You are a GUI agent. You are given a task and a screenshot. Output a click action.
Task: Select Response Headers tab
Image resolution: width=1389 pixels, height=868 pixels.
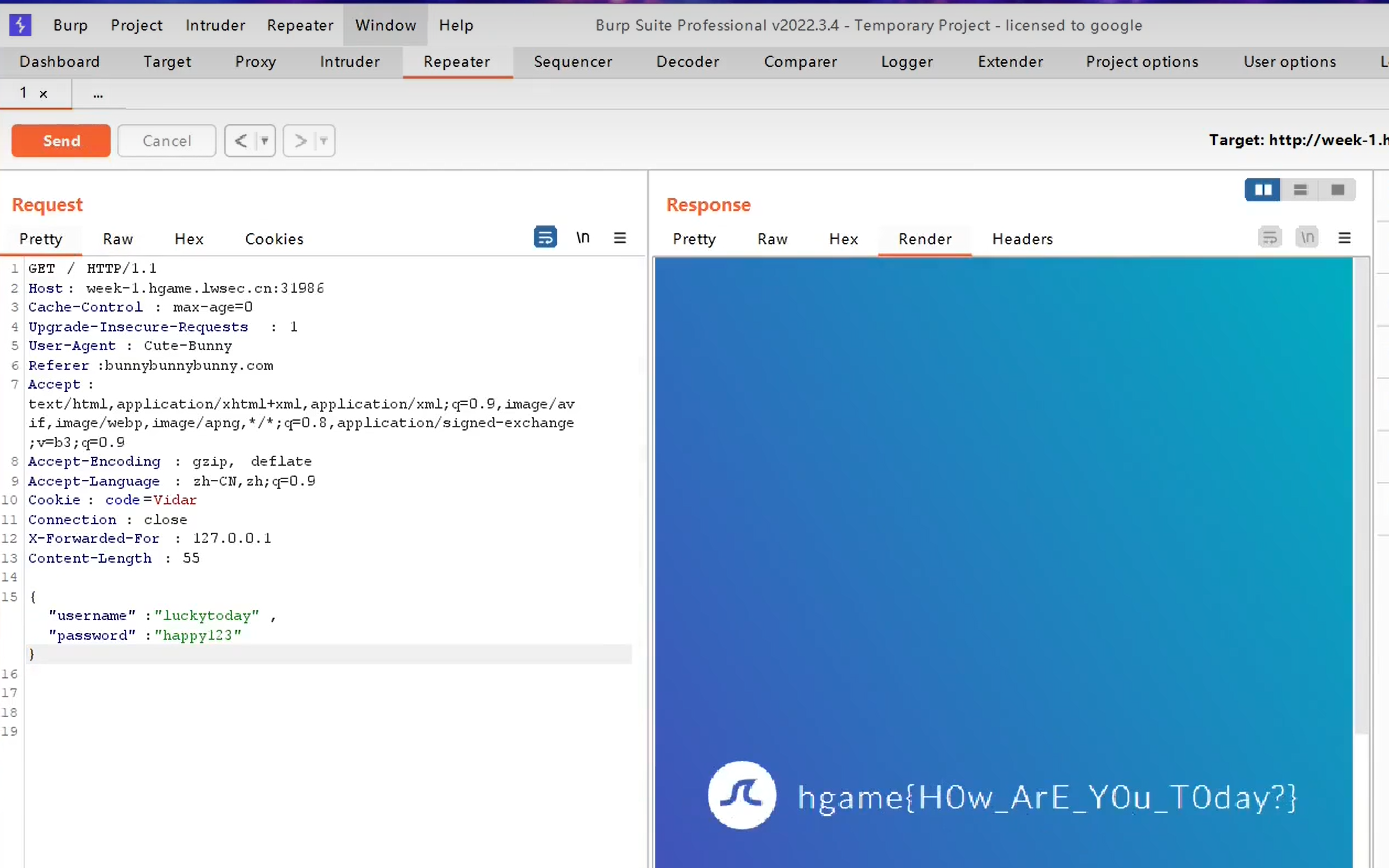click(1022, 239)
